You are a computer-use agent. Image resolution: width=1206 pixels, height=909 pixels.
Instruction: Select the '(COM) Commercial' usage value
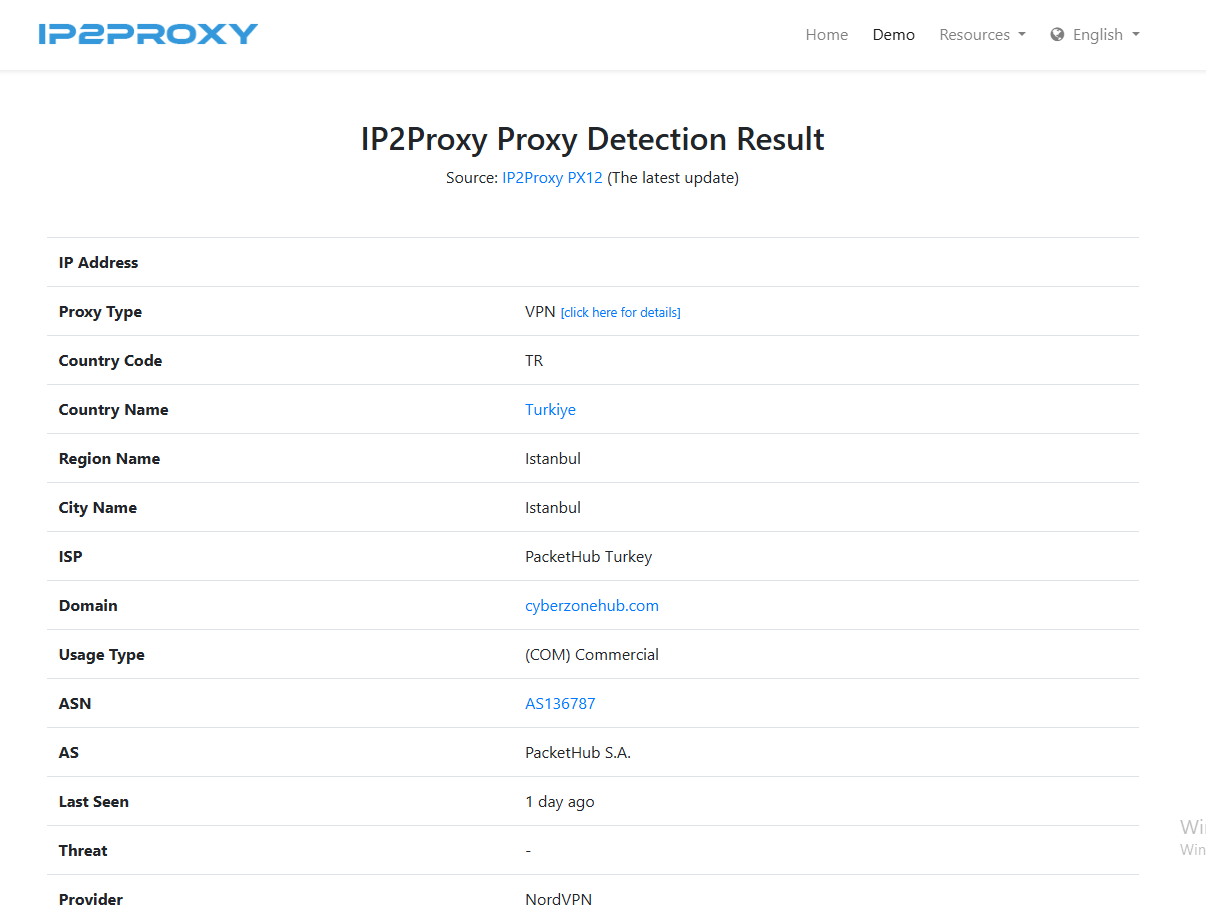click(592, 655)
